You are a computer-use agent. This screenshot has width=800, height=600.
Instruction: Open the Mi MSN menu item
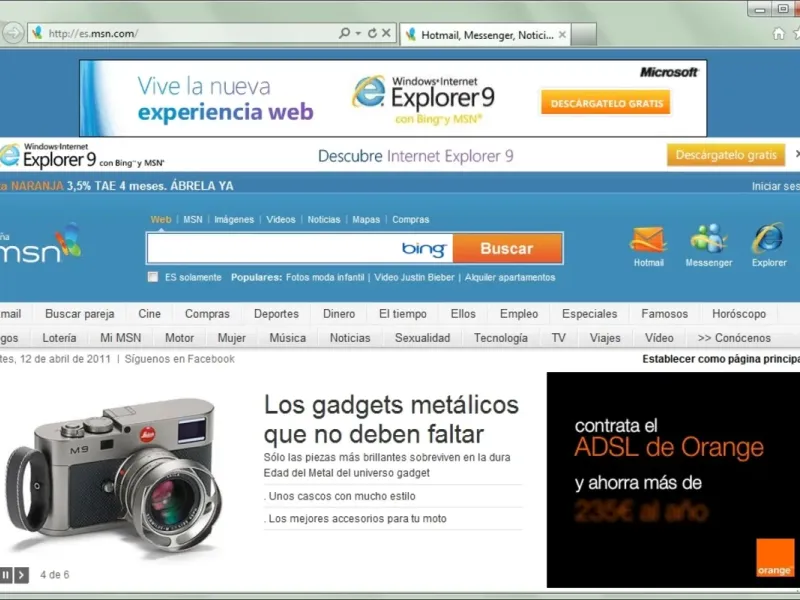tap(120, 338)
